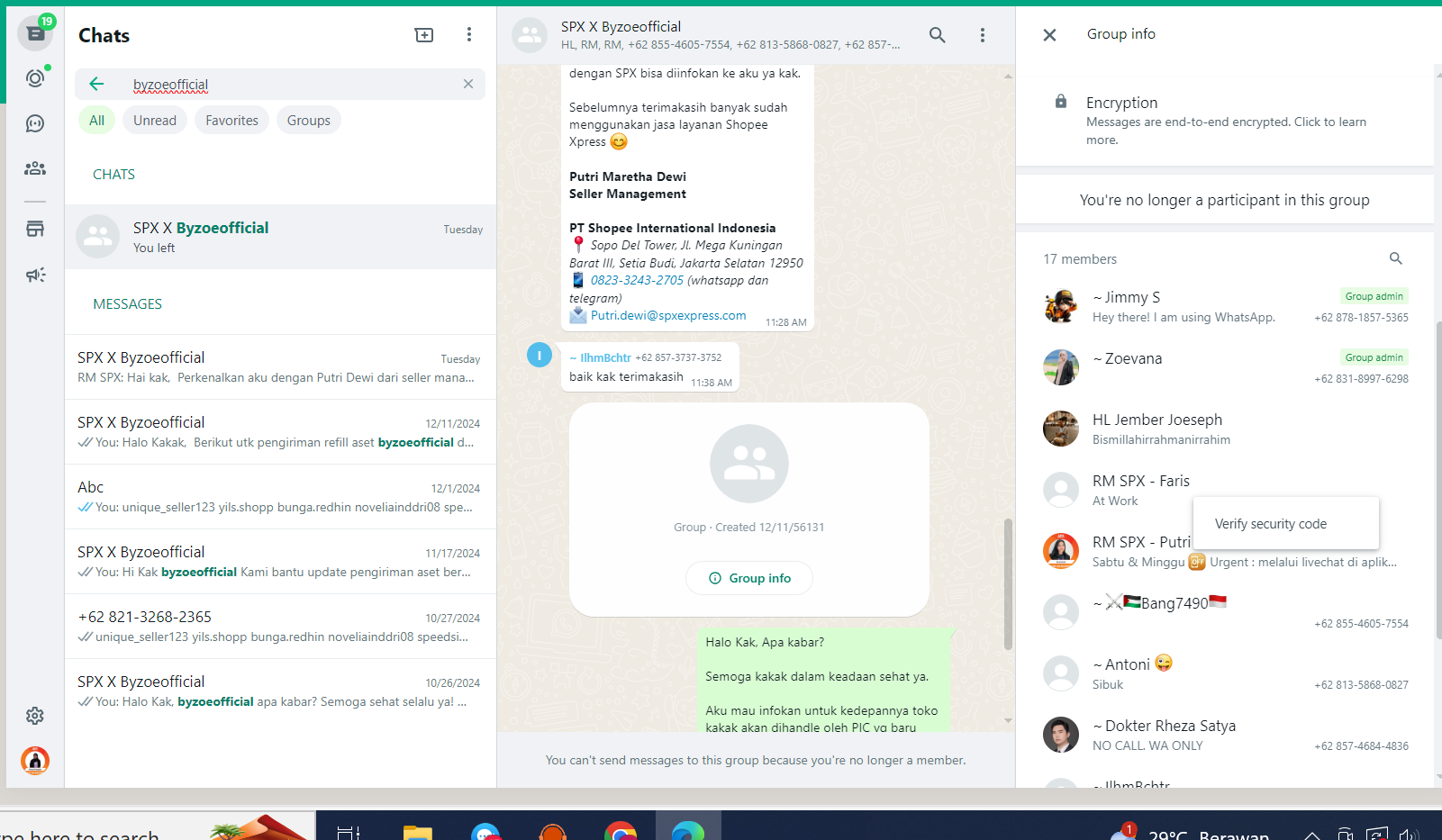This screenshot has height=840, width=1442.
Task: Open Chrome in taskbar
Action: 620,830
